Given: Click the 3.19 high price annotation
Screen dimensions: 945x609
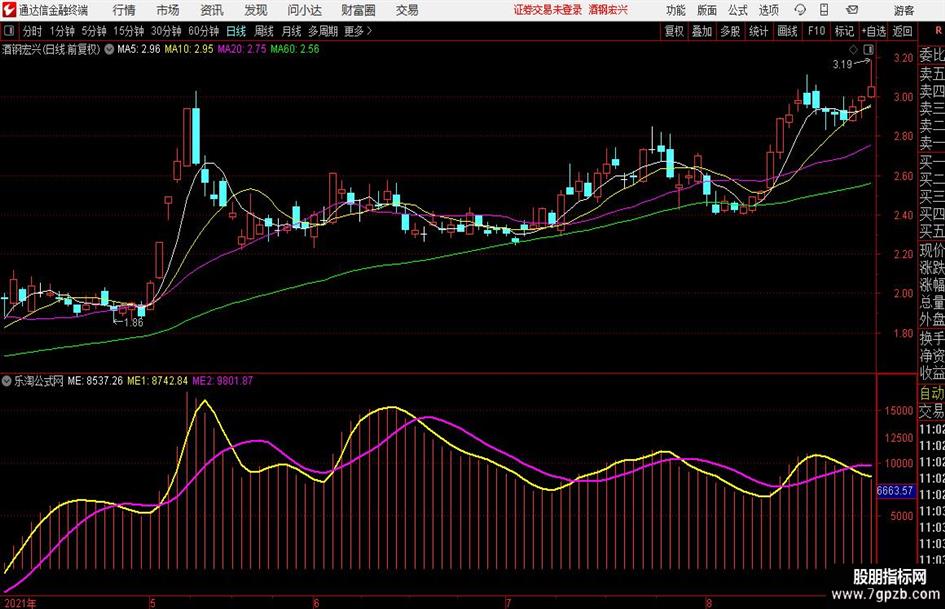Looking at the screenshot, I should tap(842, 65).
